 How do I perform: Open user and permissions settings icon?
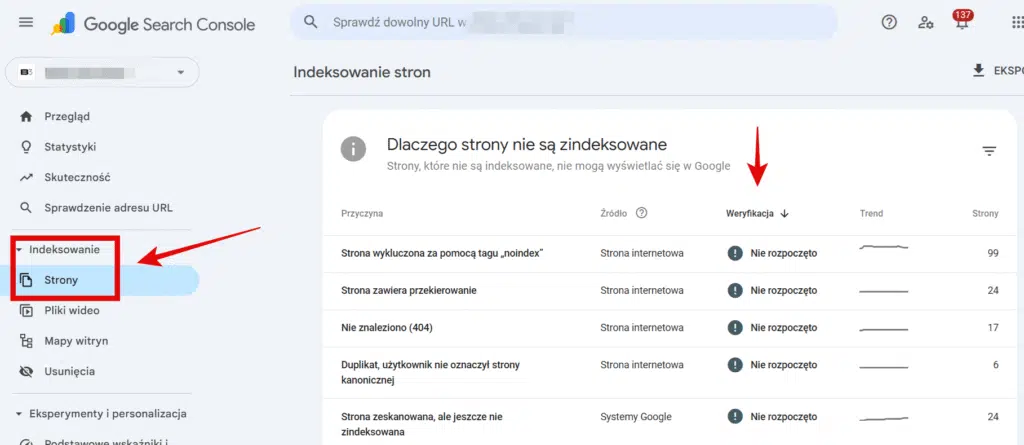click(x=925, y=22)
